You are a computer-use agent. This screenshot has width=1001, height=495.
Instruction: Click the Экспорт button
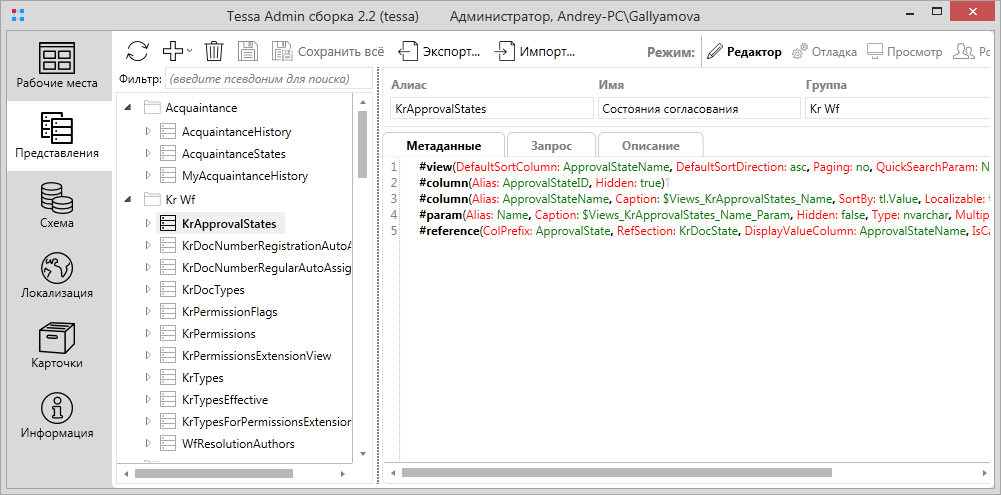440,51
